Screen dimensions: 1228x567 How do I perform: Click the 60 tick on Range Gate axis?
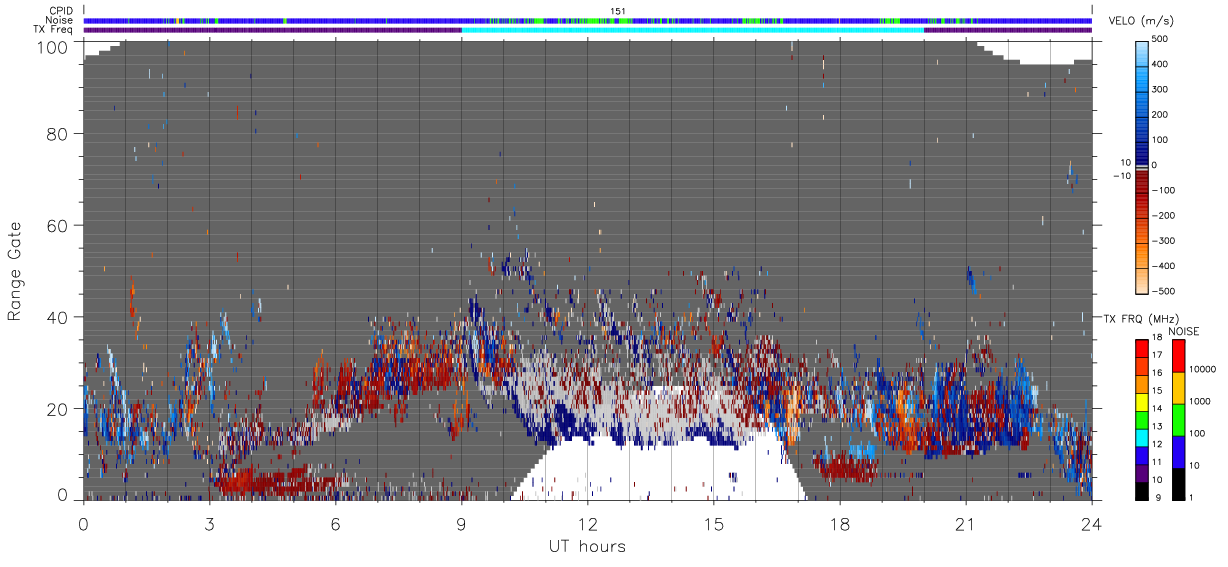point(58,226)
